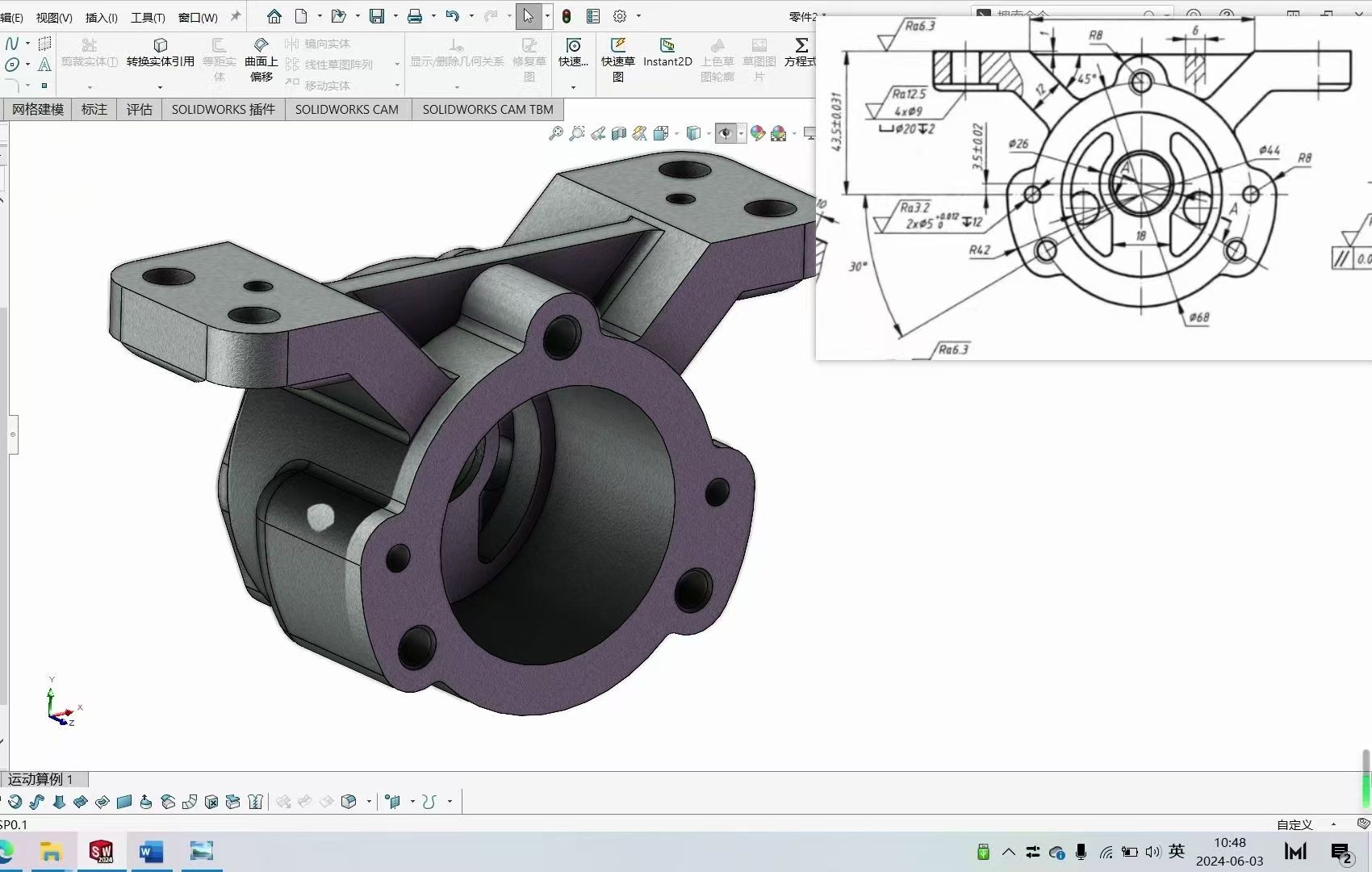Click the Zoom to Fit magnifier icon

[556, 134]
